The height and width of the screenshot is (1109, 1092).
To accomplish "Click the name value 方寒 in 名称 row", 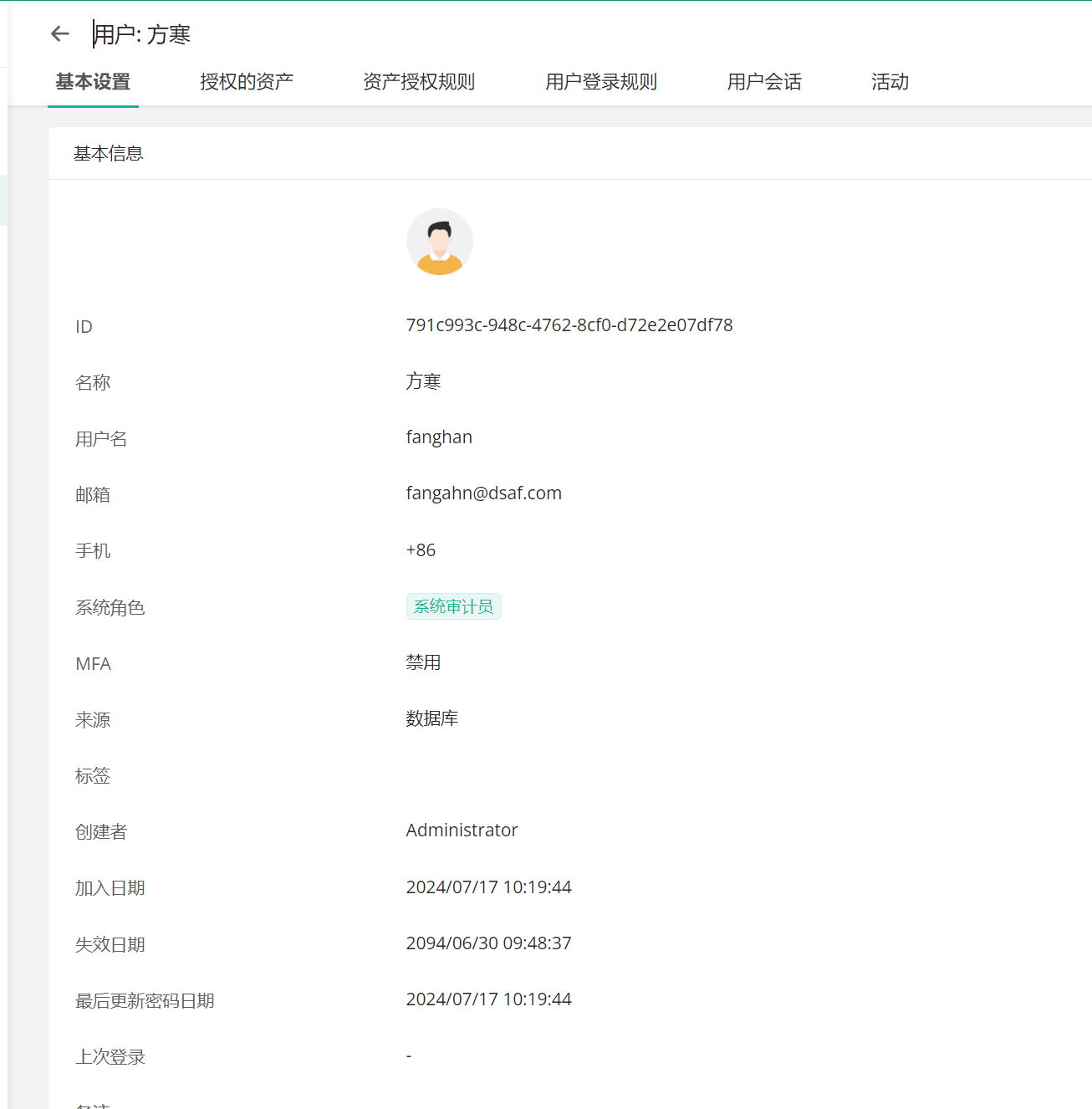I will [x=423, y=381].
